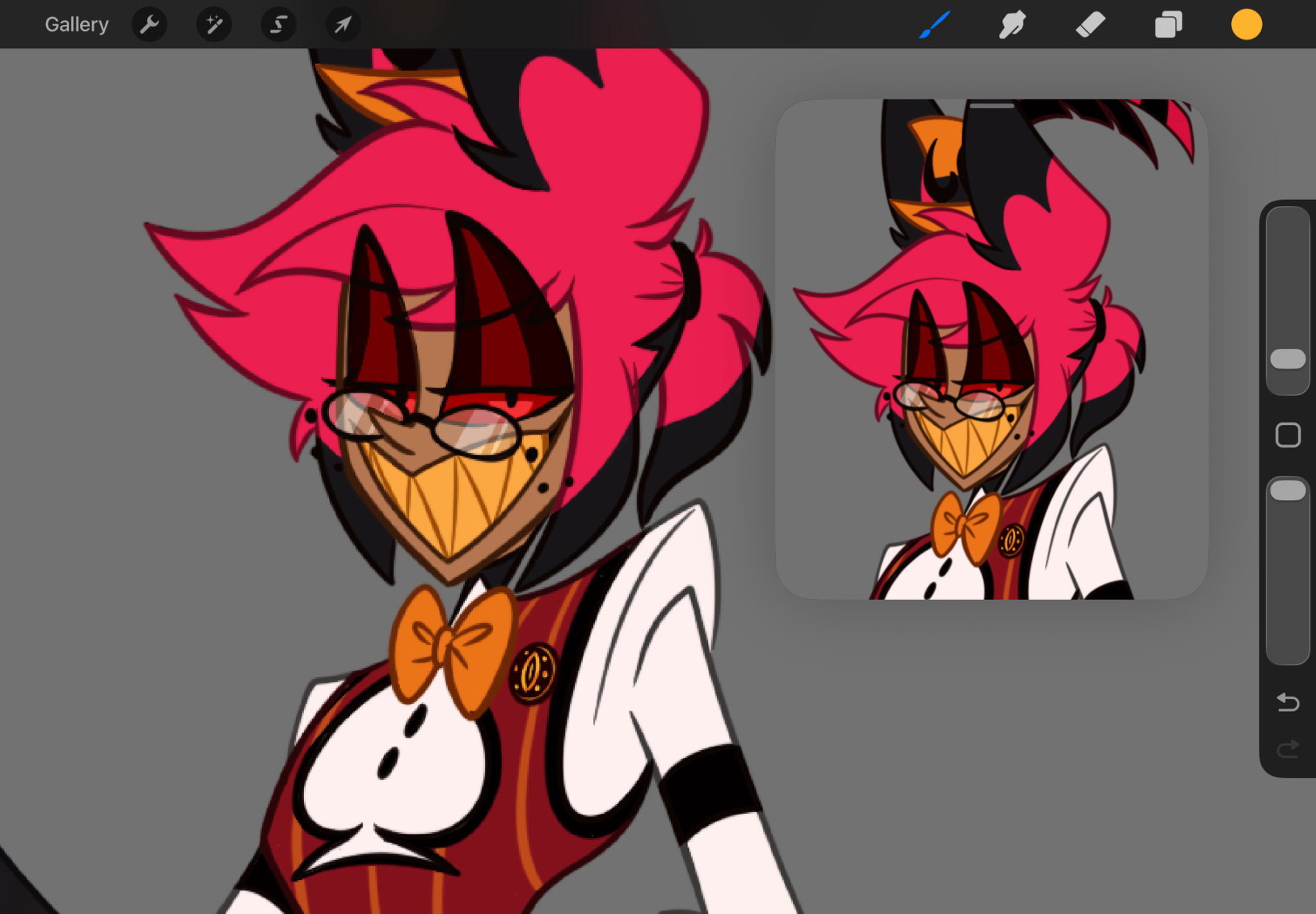Select the Brush tool
The image size is (1316, 914).
(934, 25)
